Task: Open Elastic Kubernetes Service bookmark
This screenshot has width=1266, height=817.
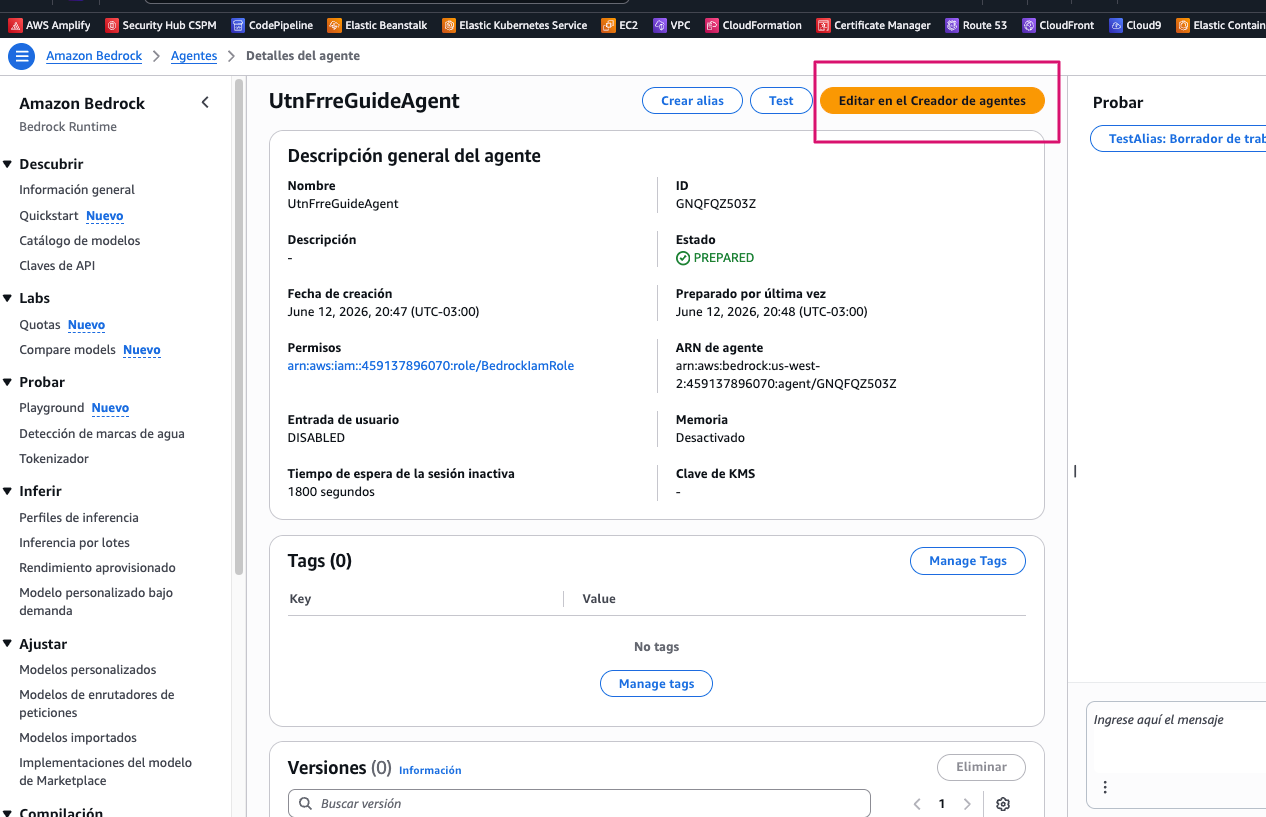Action: [514, 25]
